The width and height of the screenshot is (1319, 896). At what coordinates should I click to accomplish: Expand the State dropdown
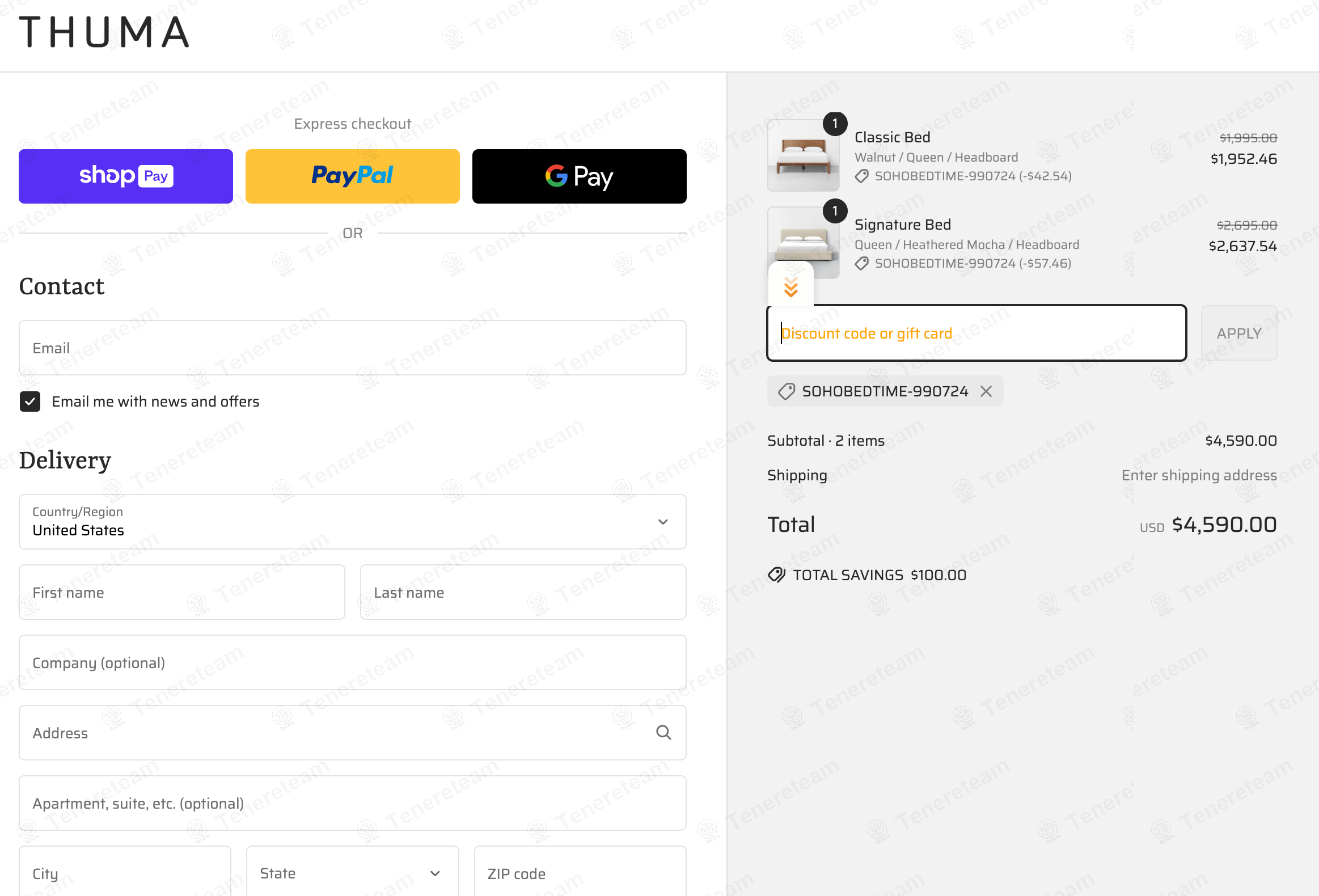click(353, 873)
